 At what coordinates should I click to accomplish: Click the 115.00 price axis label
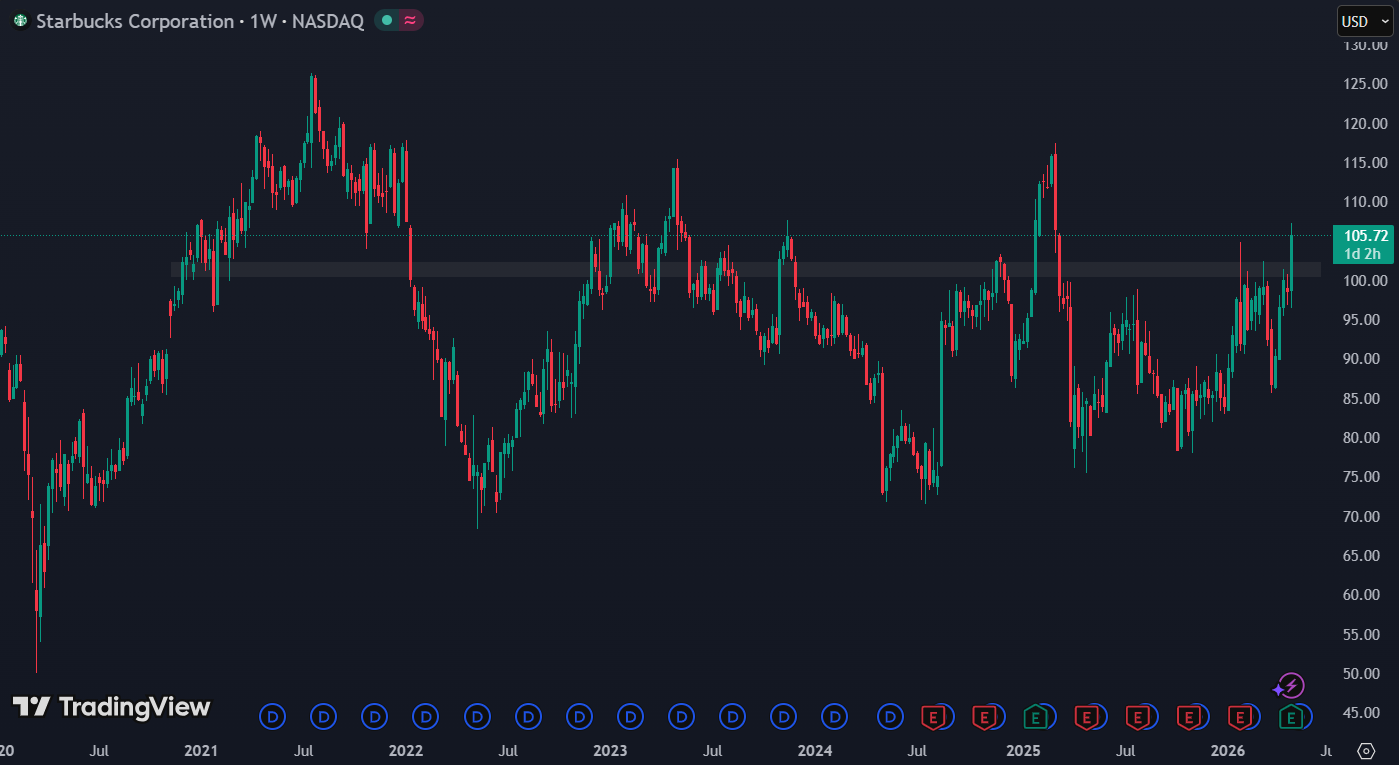[1366, 162]
